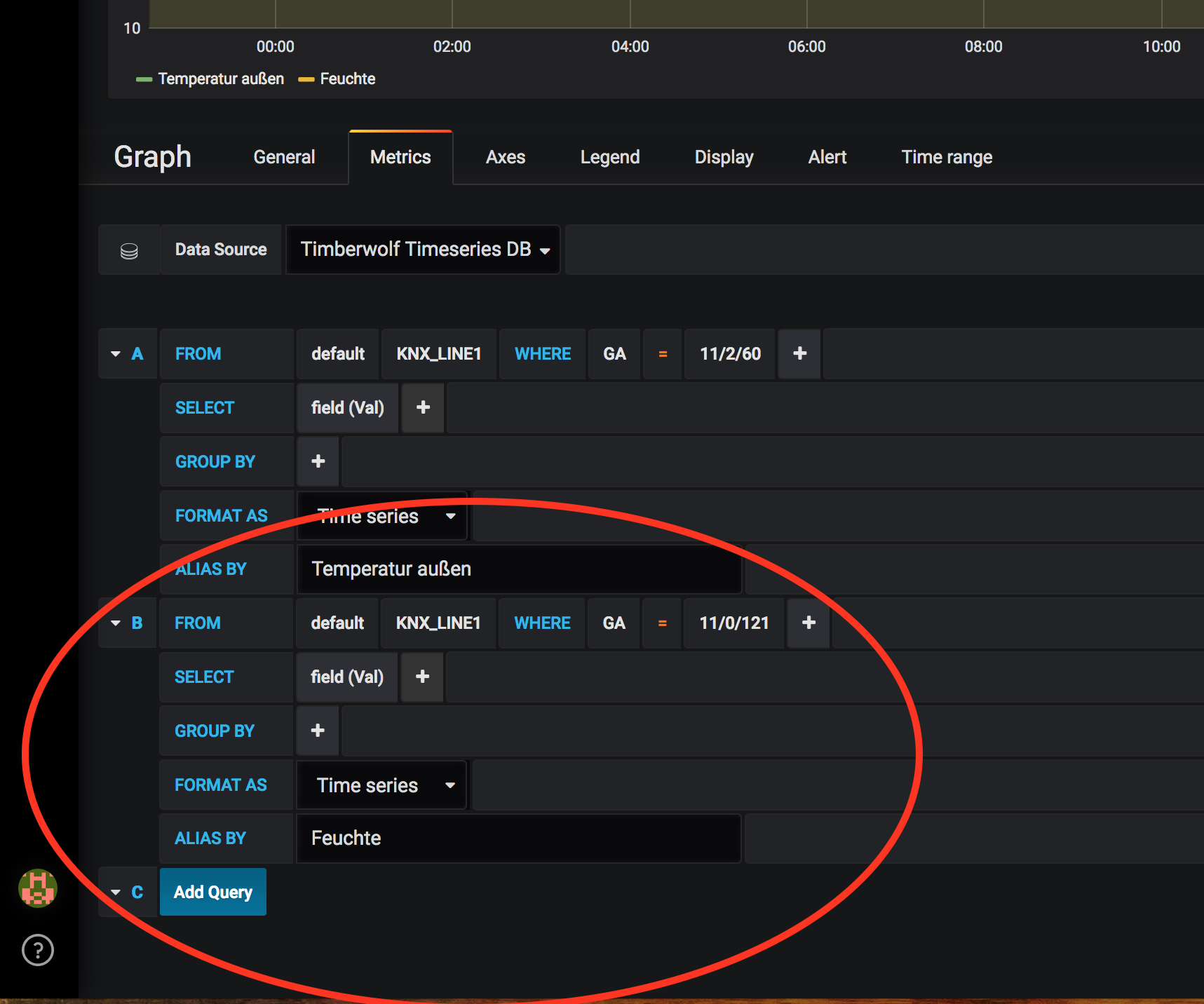
Task: Expand query C arrow toggle
Action: coord(116,893)
